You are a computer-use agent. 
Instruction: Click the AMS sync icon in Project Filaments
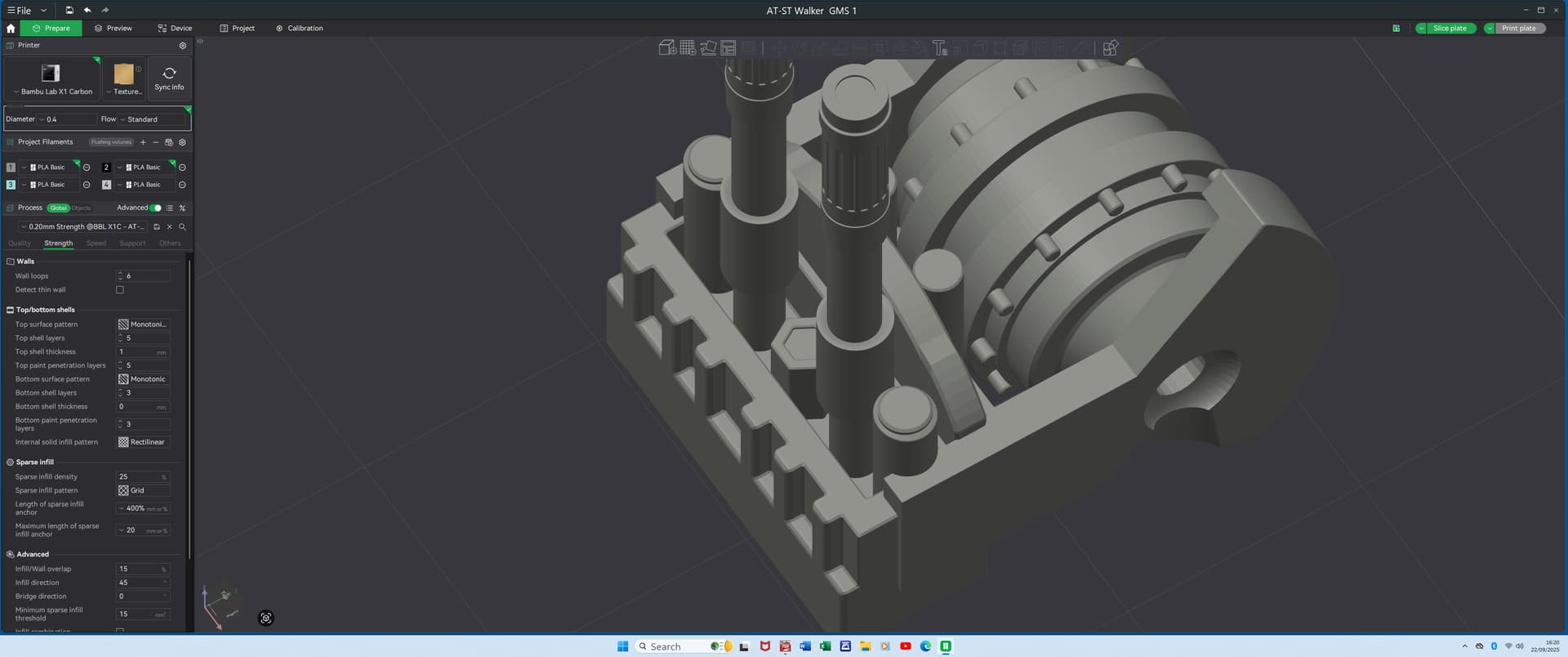(169, 142)
